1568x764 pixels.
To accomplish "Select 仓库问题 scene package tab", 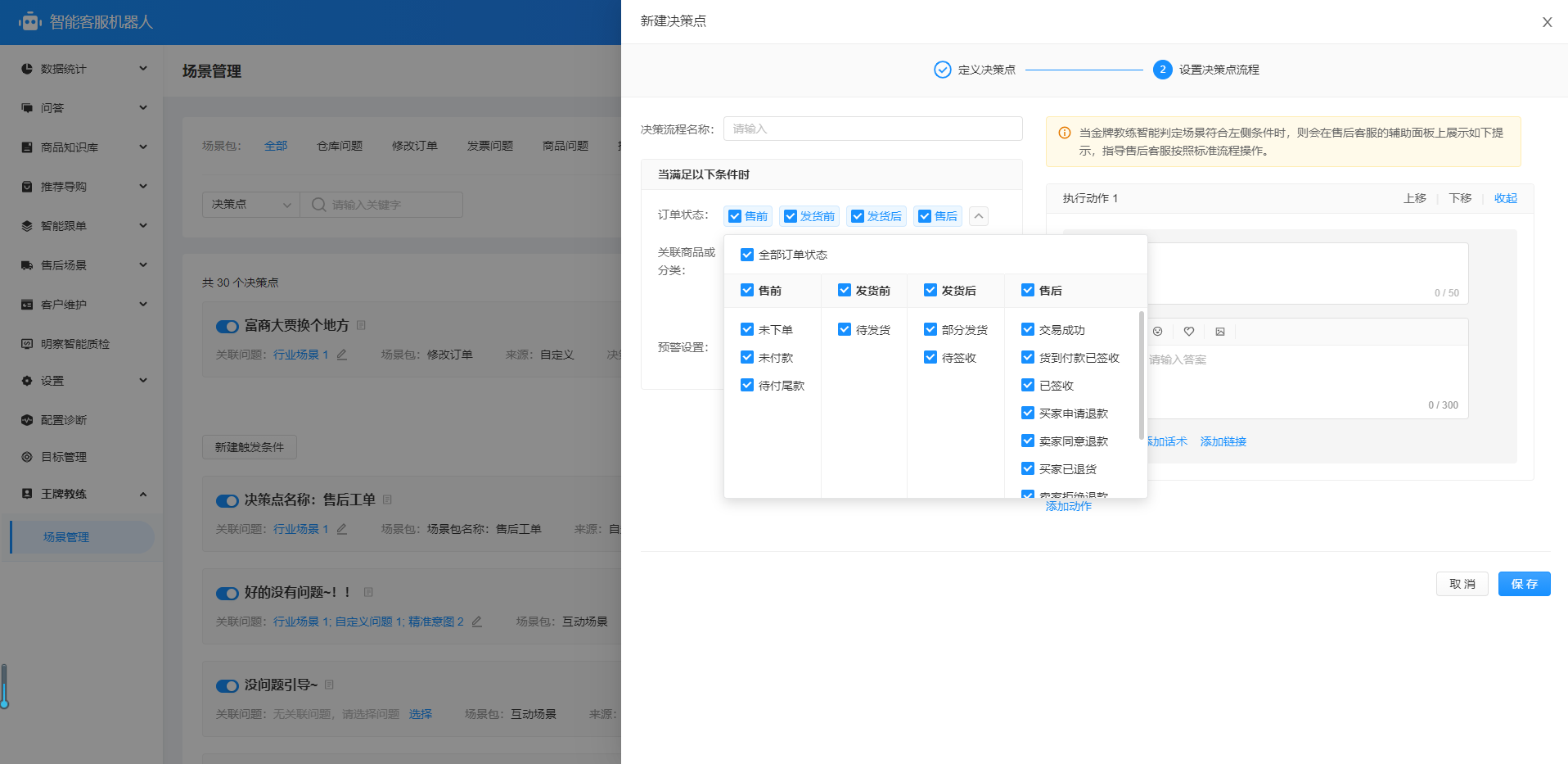I will pyautogui.click(x=340, y=146).
